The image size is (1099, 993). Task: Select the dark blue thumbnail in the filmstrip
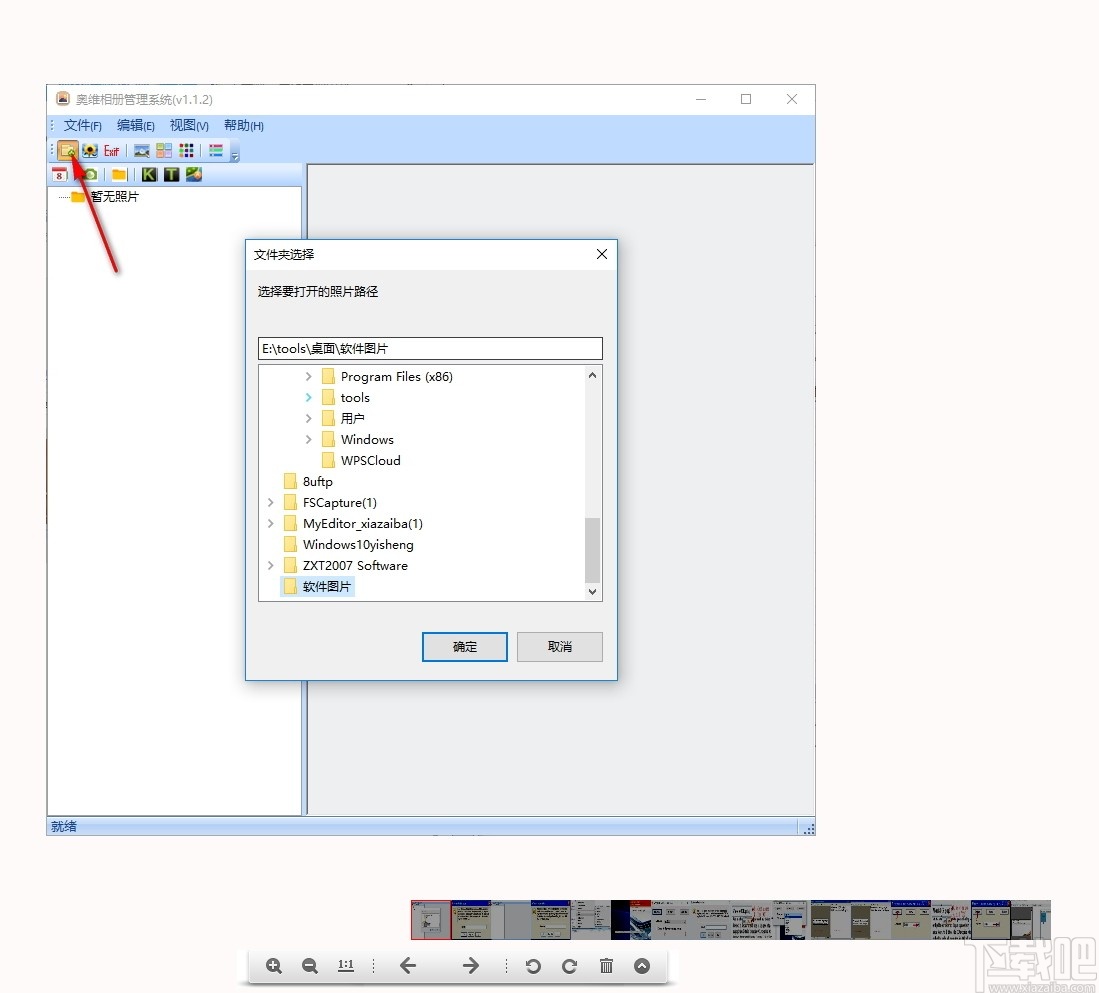point(631,920)
